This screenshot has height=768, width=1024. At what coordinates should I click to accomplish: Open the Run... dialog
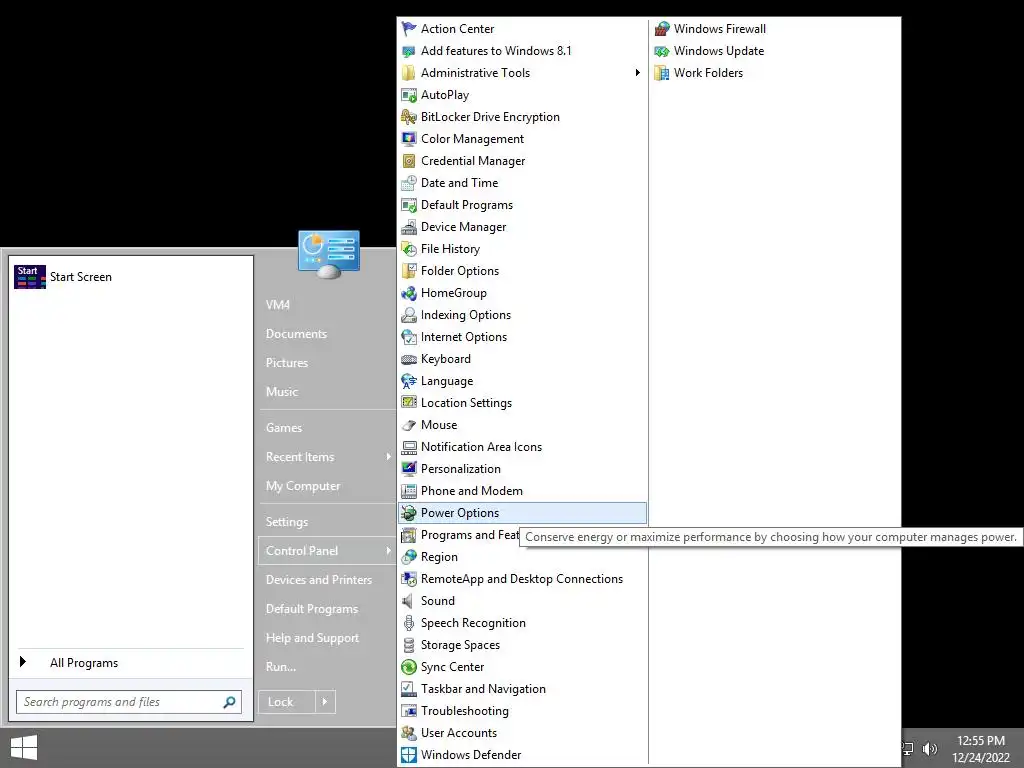click(x=281, y=667)
